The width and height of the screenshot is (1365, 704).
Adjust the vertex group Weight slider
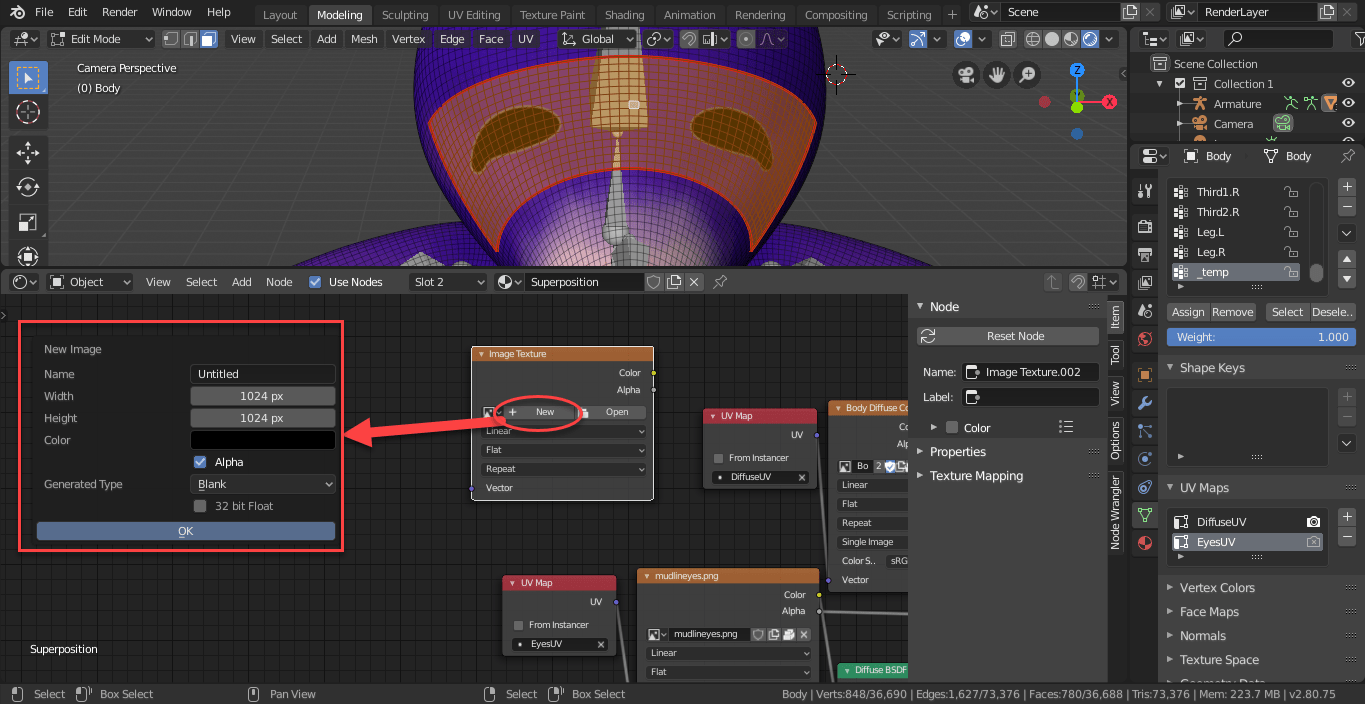click(x=1260, y=337)
